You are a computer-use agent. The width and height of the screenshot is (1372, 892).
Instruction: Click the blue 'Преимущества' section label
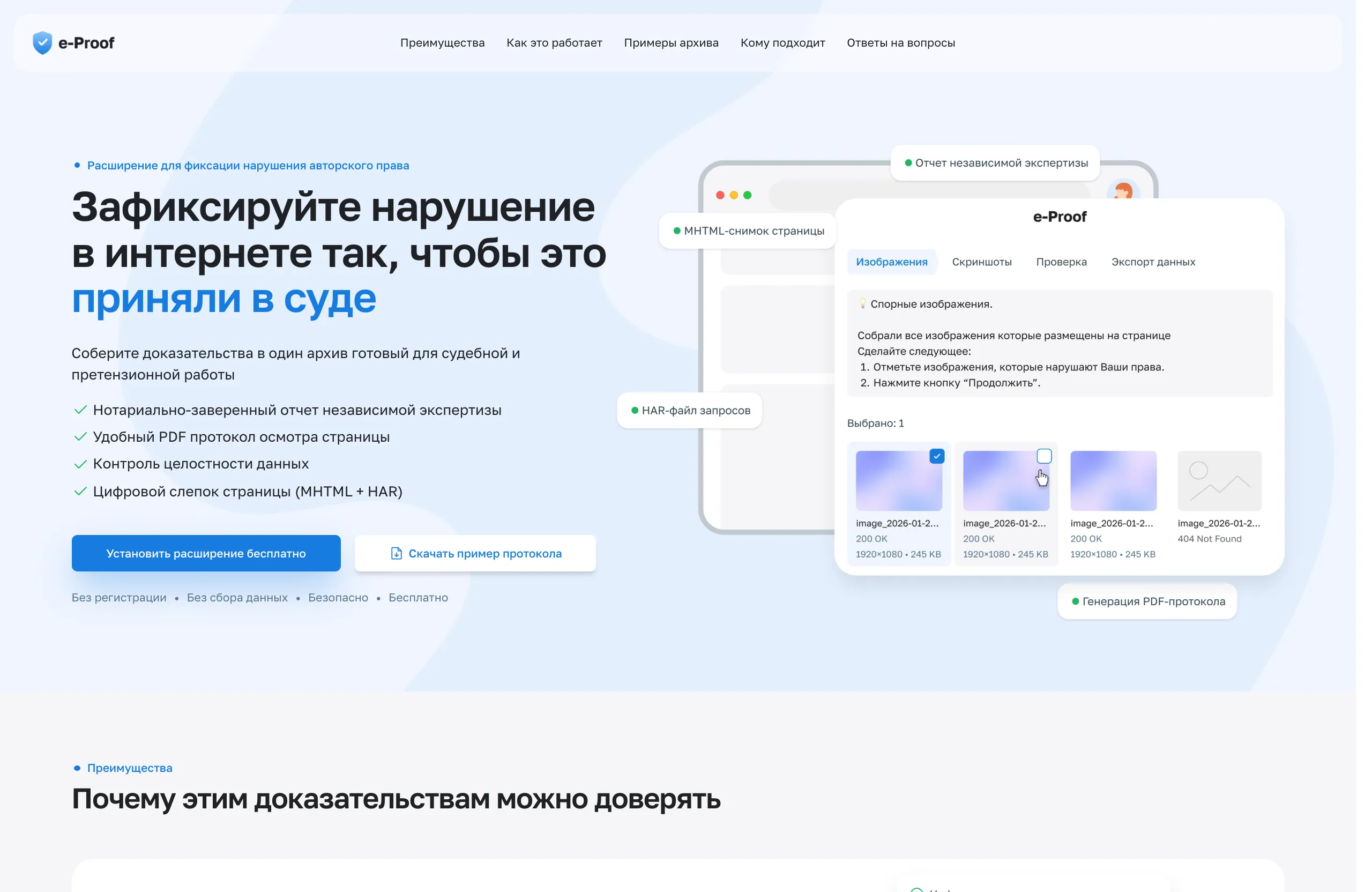pos(130,768)
